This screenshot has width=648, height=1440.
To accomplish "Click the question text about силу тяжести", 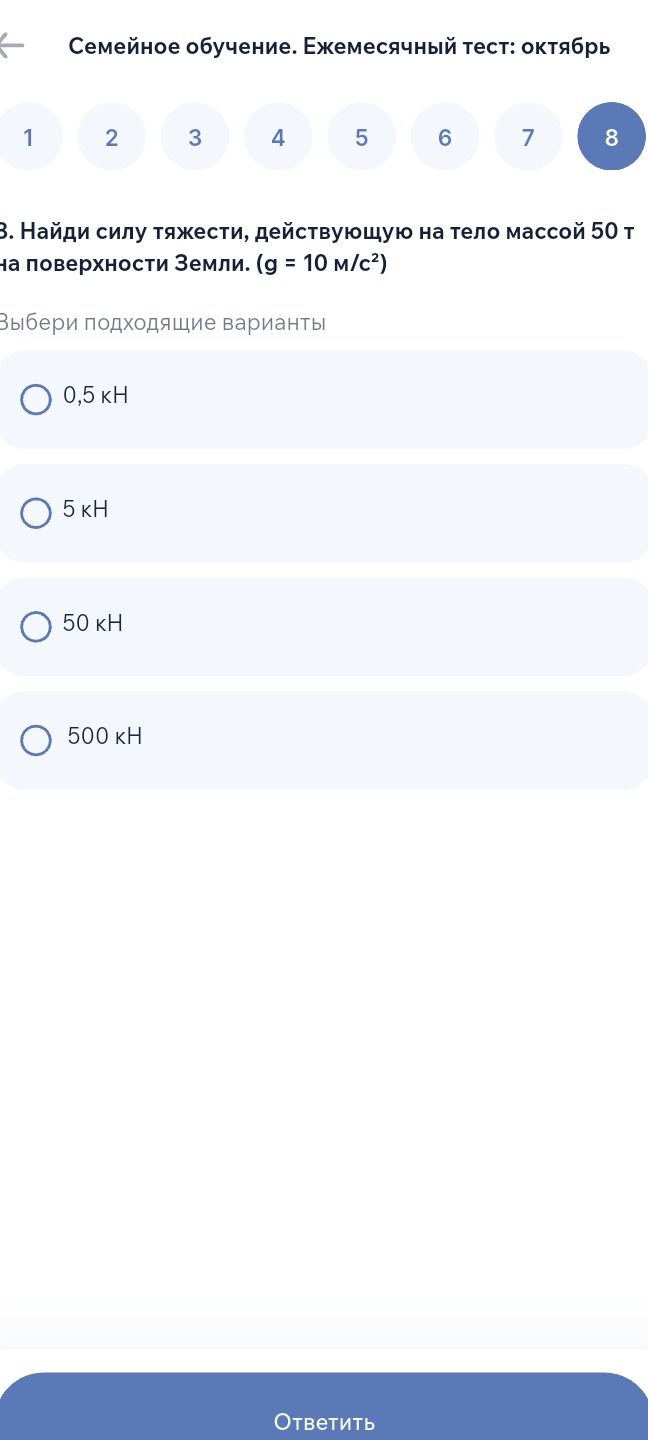I will click(317, 248).
